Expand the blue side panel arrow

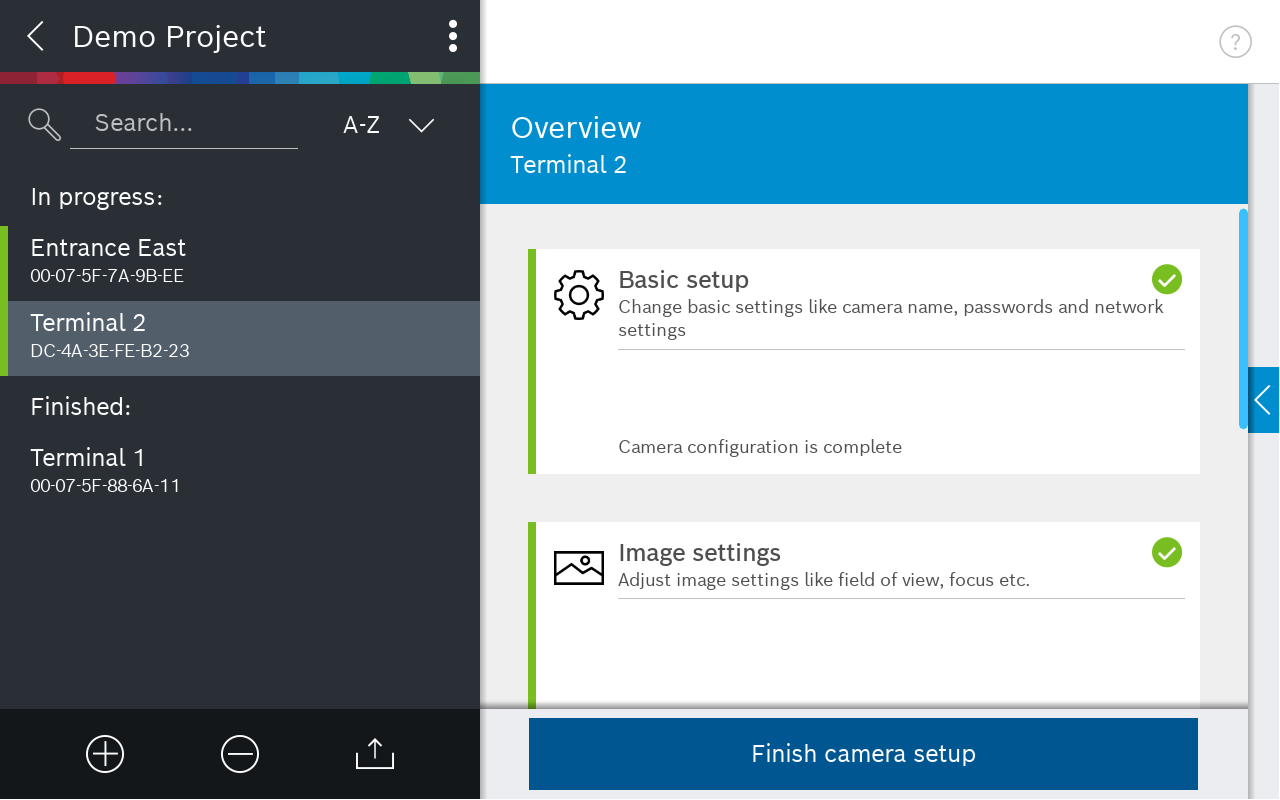1263,400
